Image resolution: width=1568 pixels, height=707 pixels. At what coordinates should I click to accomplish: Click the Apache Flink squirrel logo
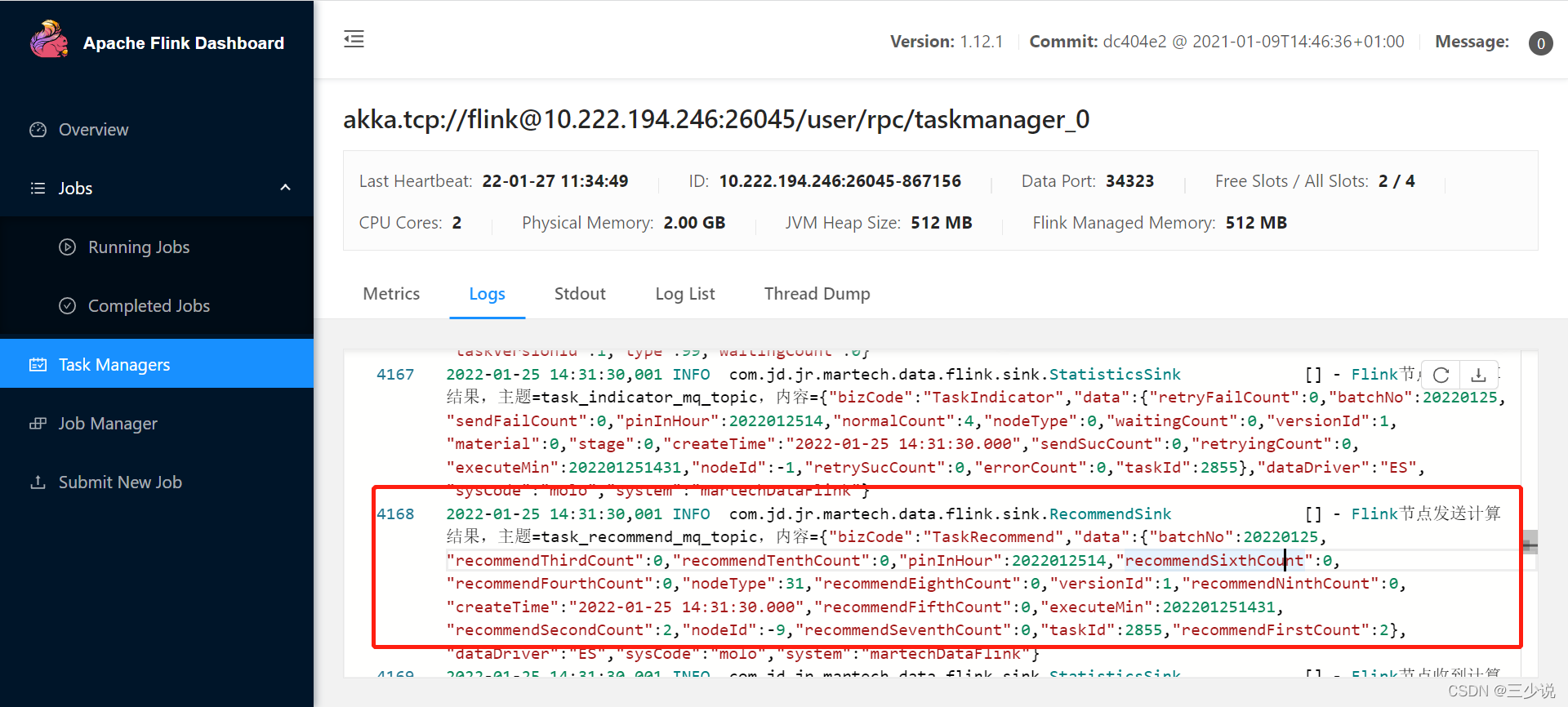point(49,39)
